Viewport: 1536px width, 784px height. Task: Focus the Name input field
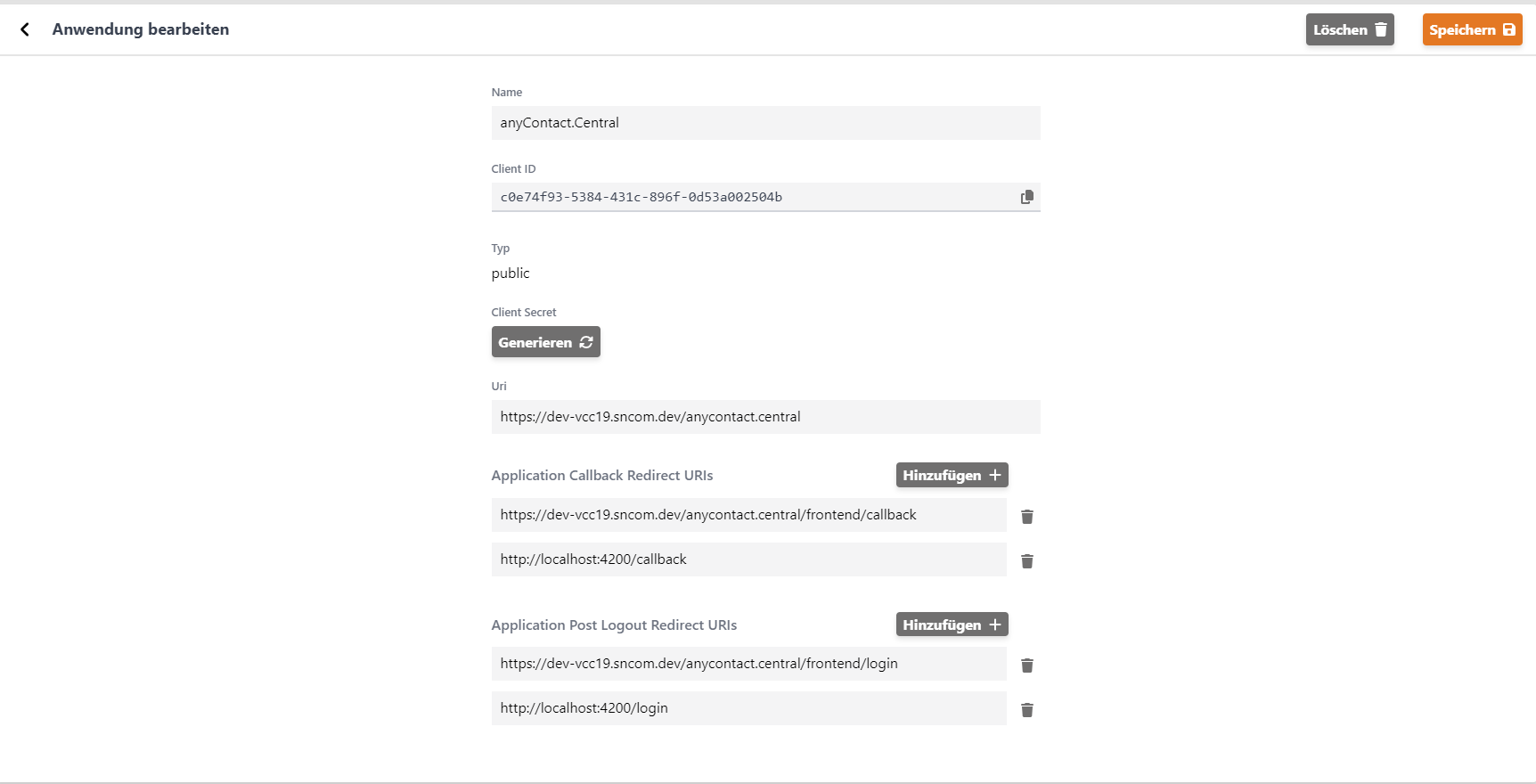tap(765, 123)
